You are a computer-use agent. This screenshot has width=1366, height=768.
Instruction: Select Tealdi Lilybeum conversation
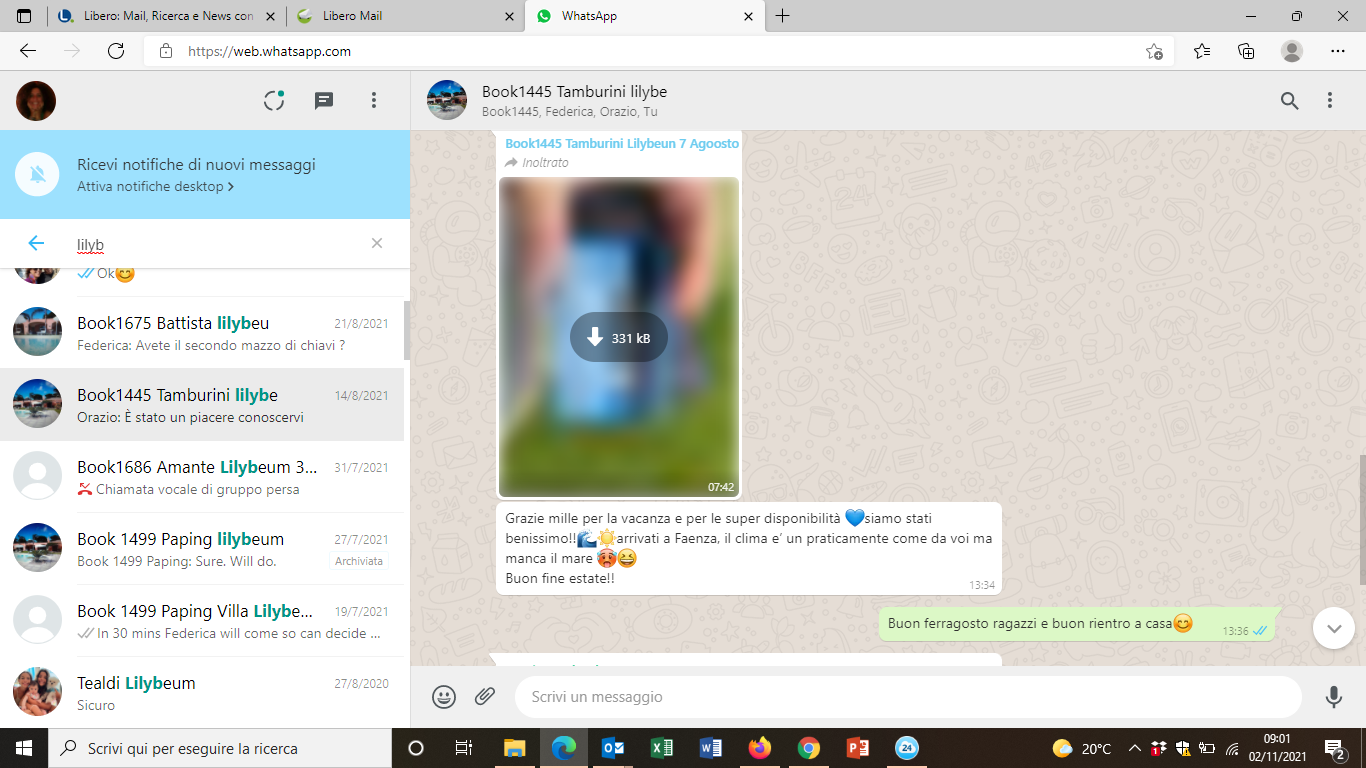(x=202, y=693)
